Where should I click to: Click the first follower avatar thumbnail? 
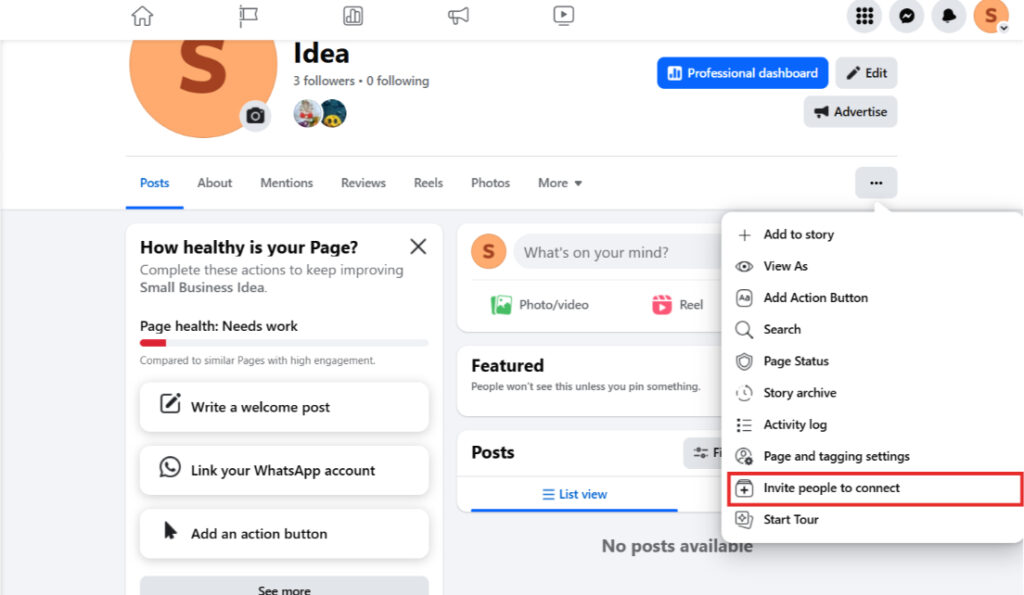click(306, 114)
